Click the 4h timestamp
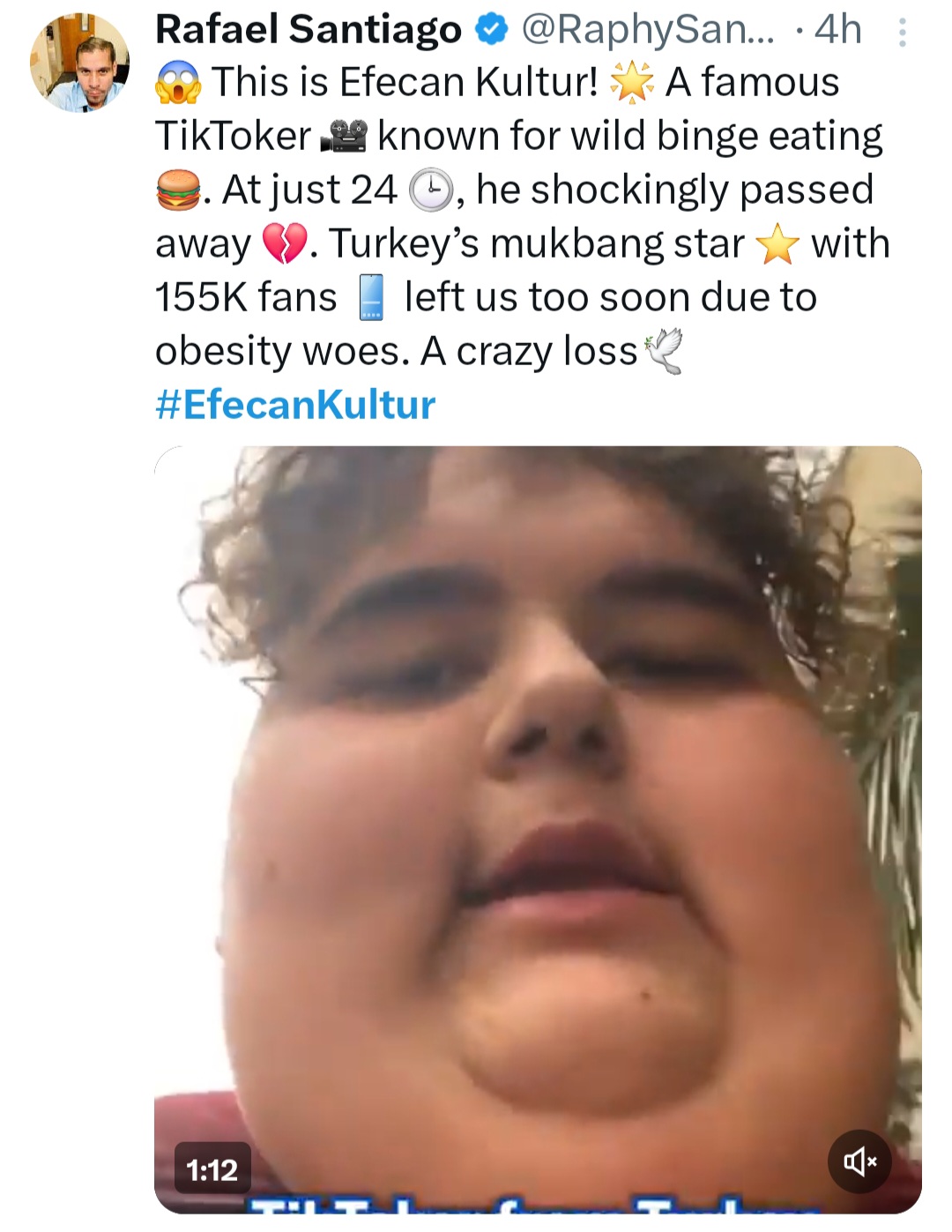 [x=837, y=30]
